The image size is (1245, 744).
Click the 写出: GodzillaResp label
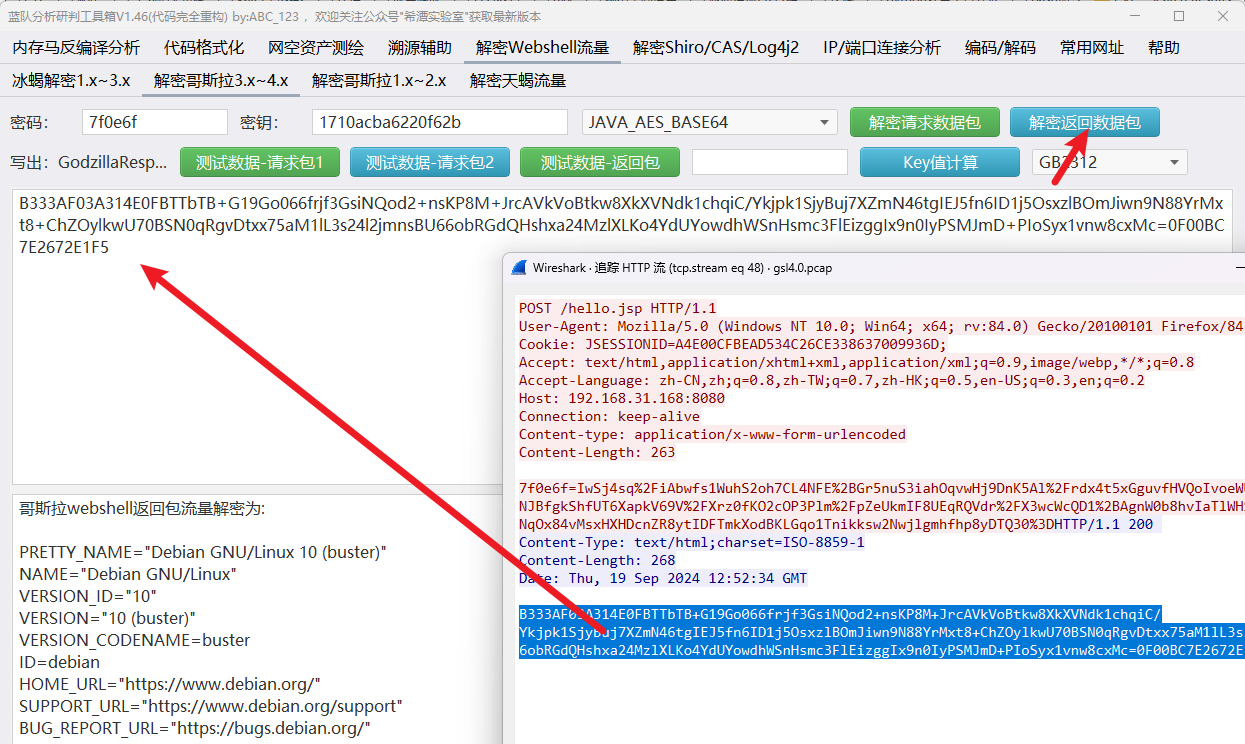[89, 162]
